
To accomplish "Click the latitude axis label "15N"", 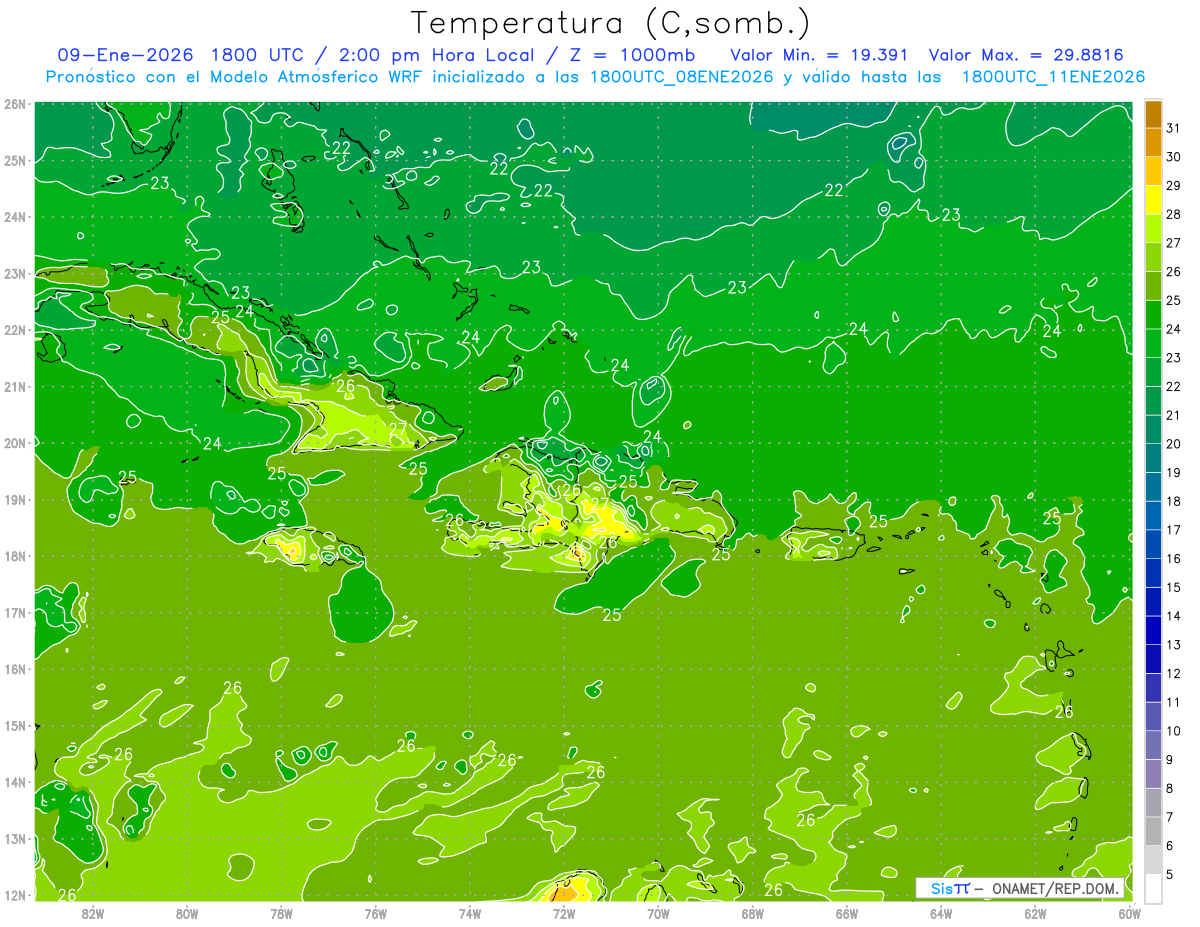I will point(15,726).
